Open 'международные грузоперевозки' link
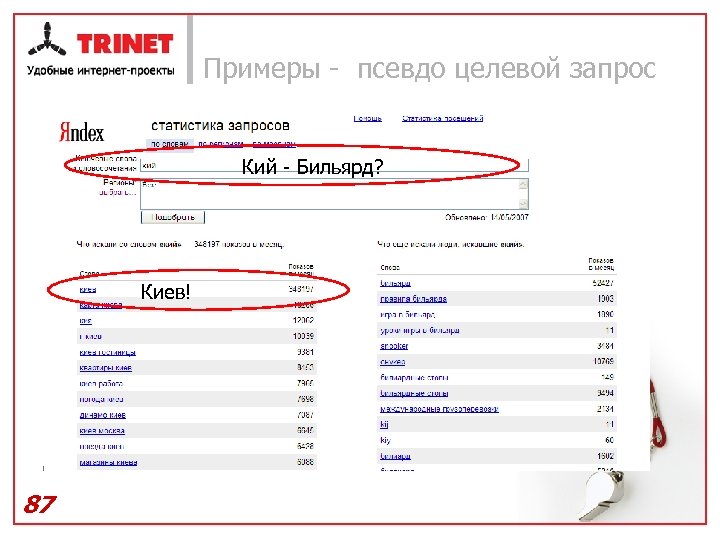The width and height of the screenshot is (720, 540). coord(439,409)
